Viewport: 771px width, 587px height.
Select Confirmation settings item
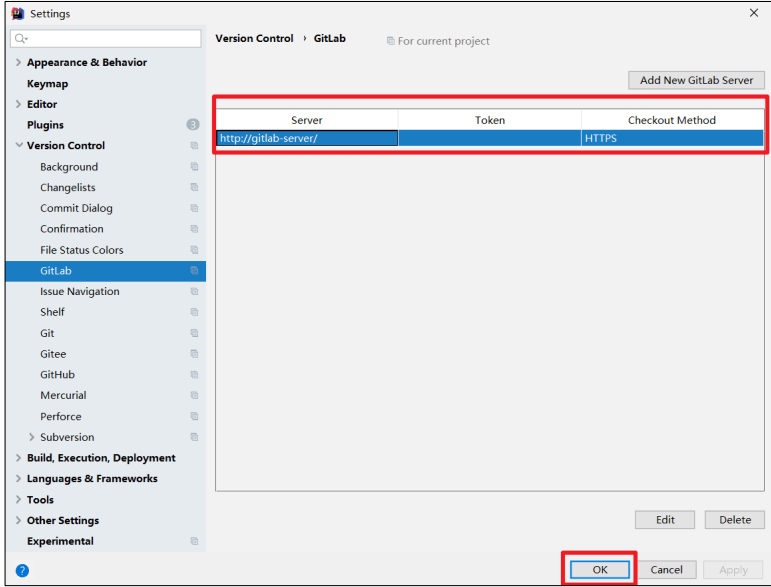(72, 229)
